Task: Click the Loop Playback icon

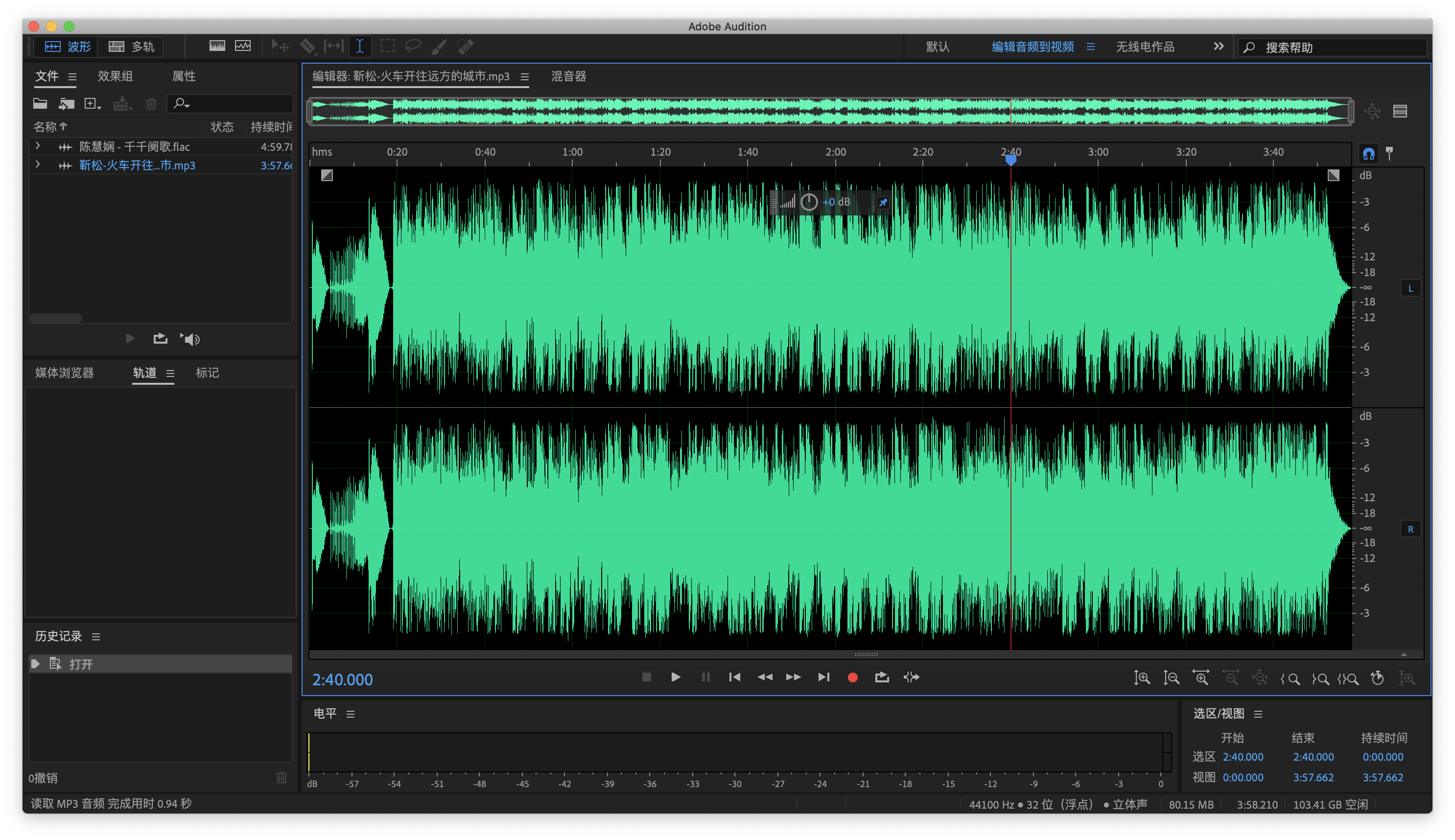Action: pos(882,677)
